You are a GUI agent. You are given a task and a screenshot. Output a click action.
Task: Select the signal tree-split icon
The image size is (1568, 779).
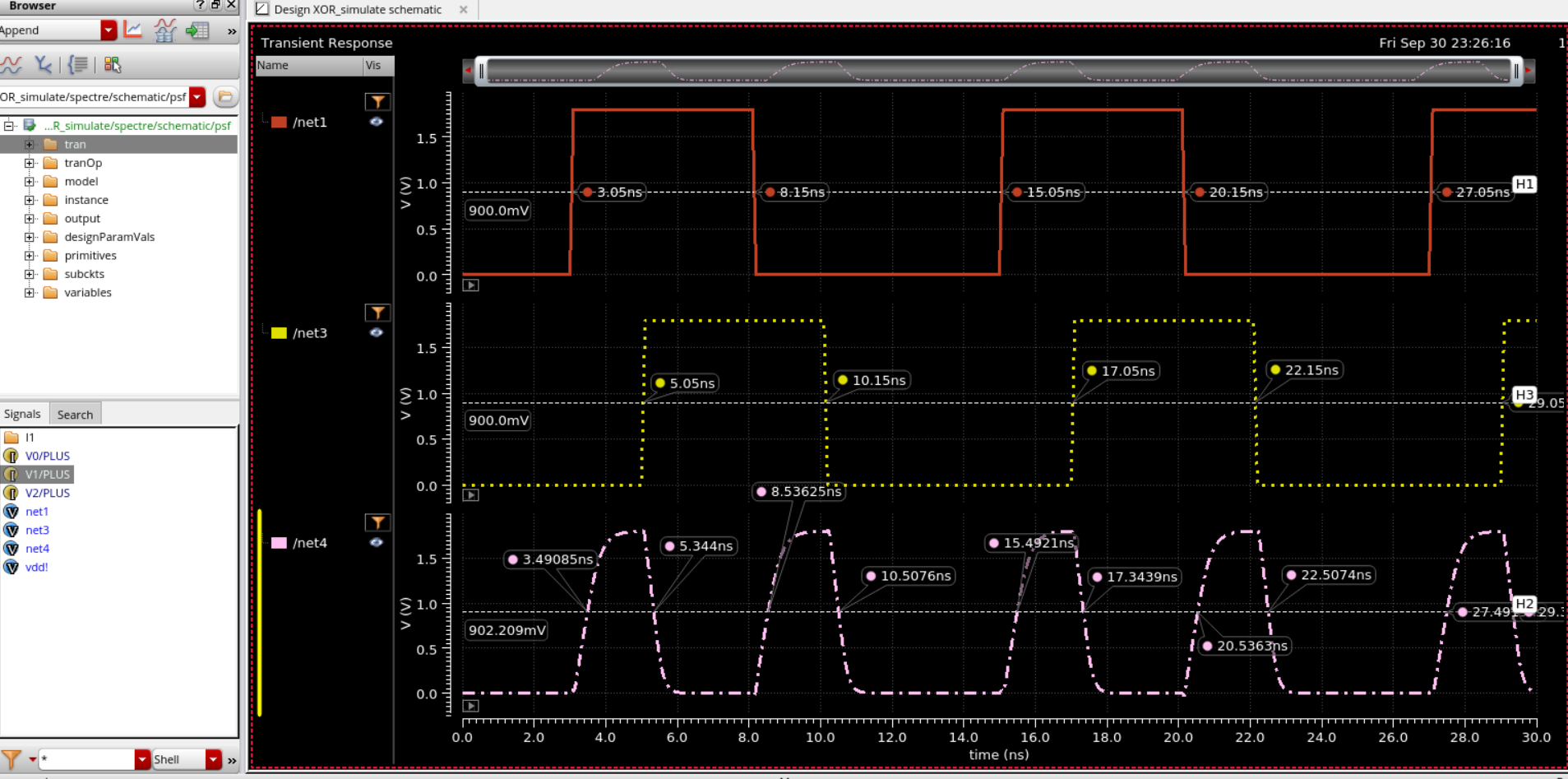[x=43, y=66]
